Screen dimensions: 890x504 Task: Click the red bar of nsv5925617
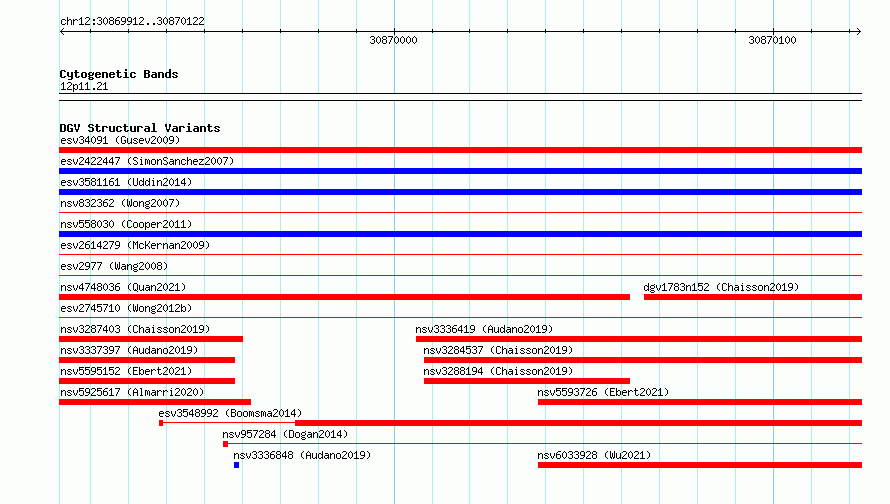(155, 402)
